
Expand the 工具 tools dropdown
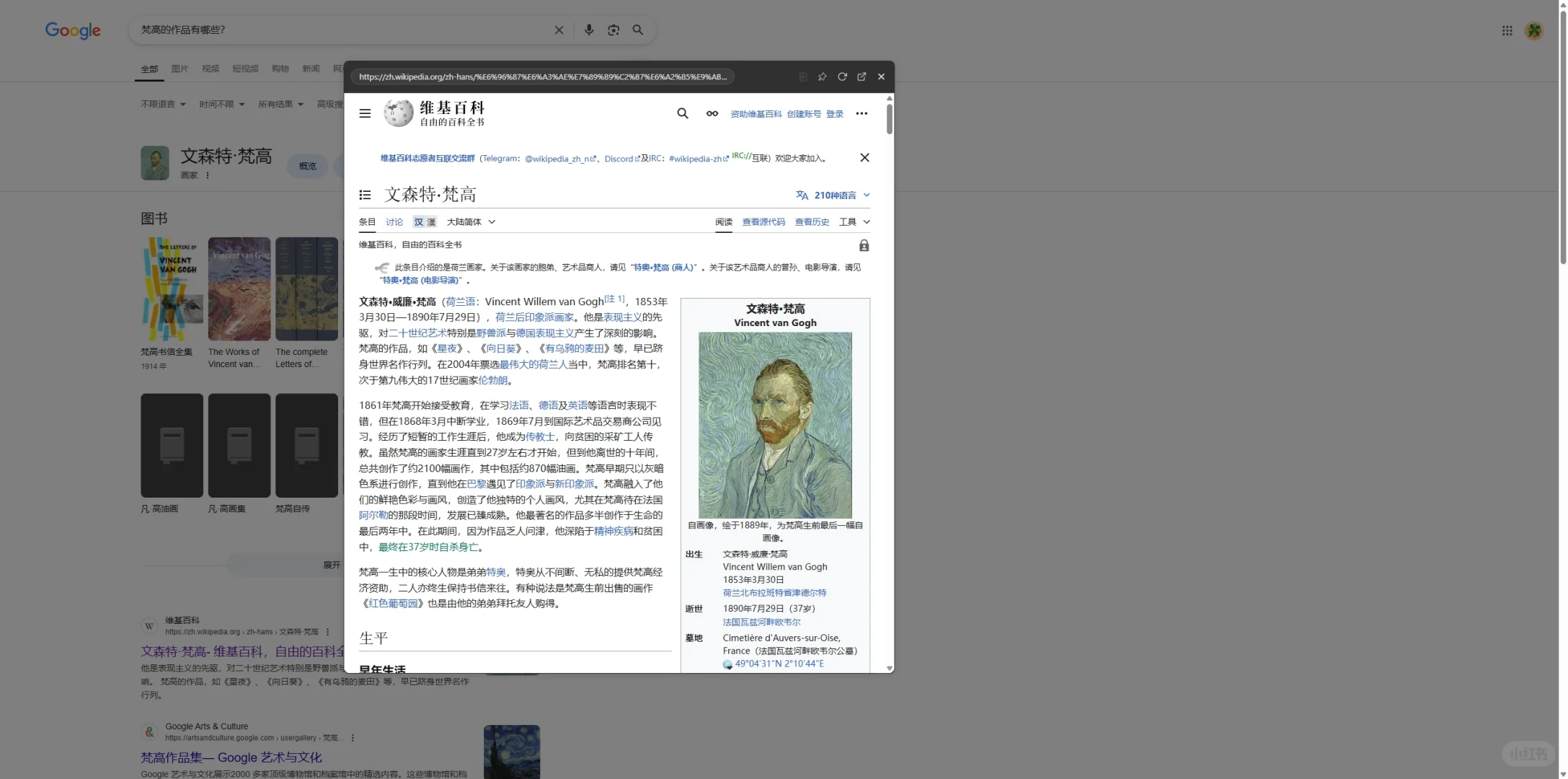pos(854,221)
